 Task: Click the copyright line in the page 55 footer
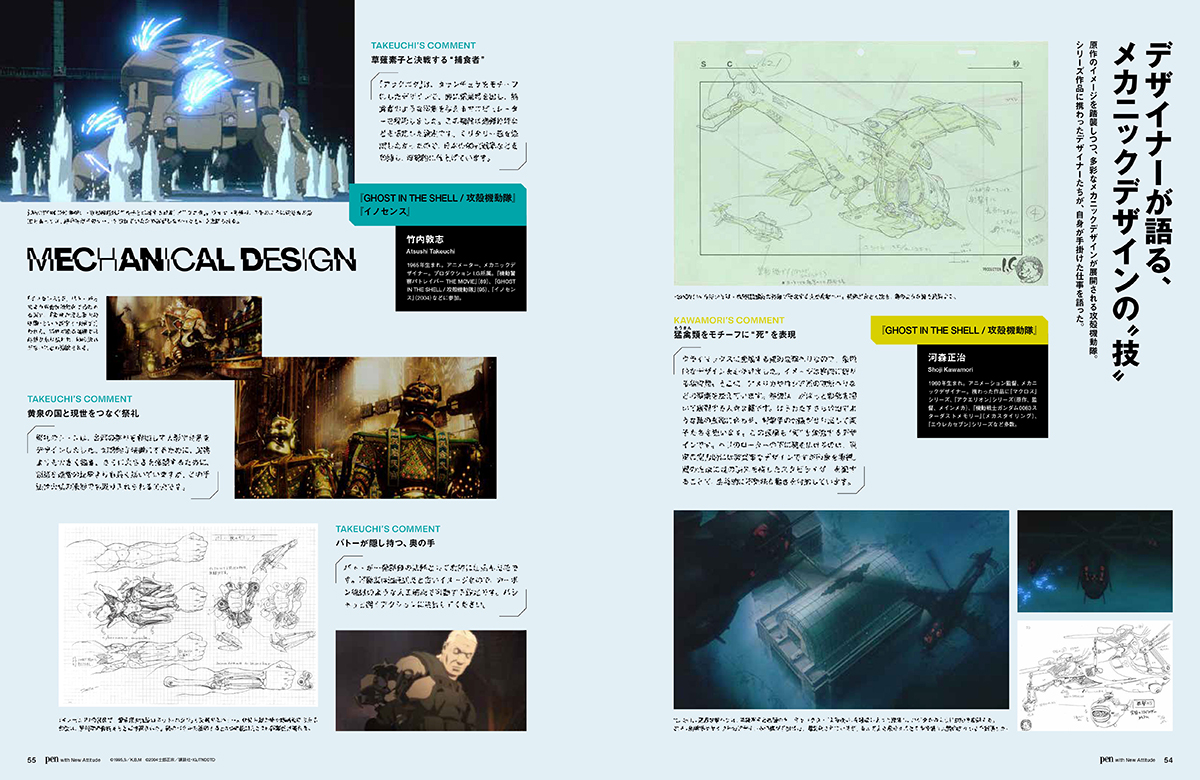(x=162, y=761)
